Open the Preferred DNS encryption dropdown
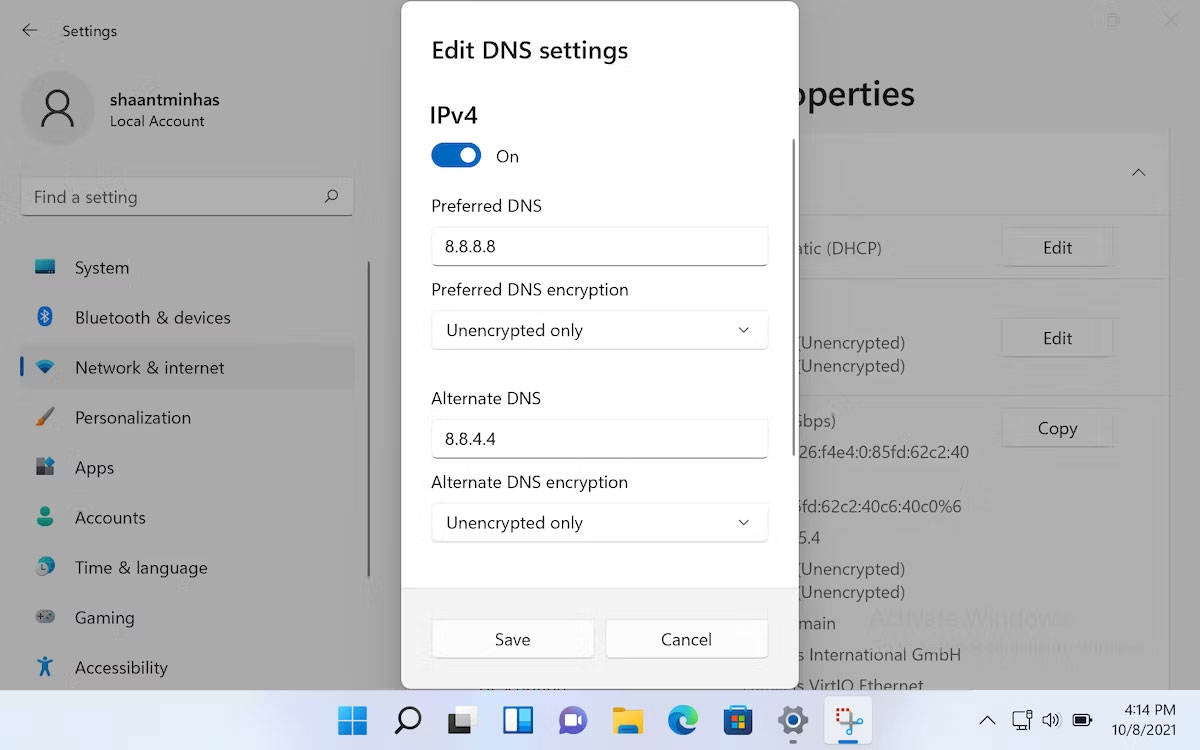Viewport: 1200px width, 750px height. click(599, 330)
